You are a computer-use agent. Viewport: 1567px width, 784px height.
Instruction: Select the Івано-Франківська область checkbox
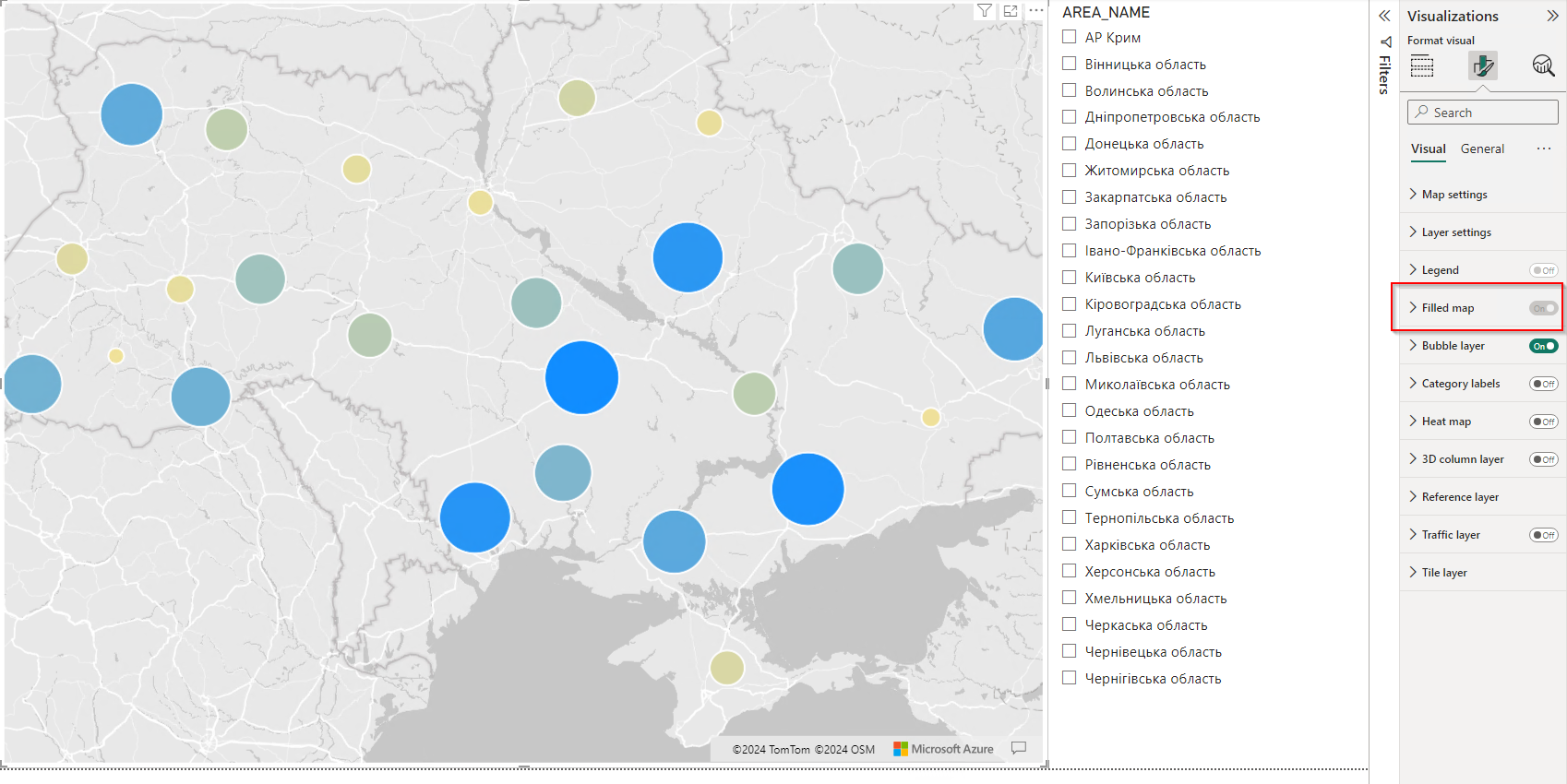click(x=1069, y=250)
